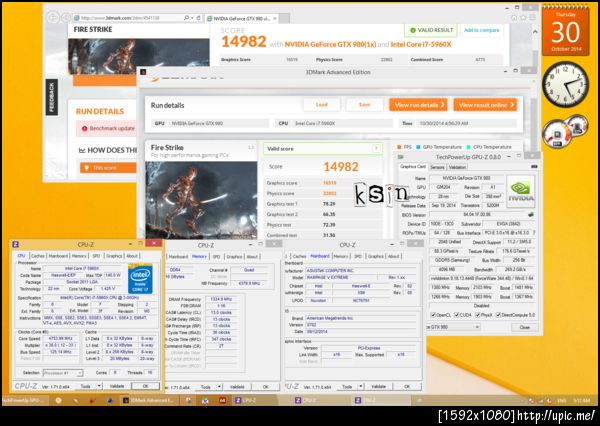Click the 3DMark Advanced Edition title icon
This screenshot has height=426, width=600.
[x=143, y=72]
